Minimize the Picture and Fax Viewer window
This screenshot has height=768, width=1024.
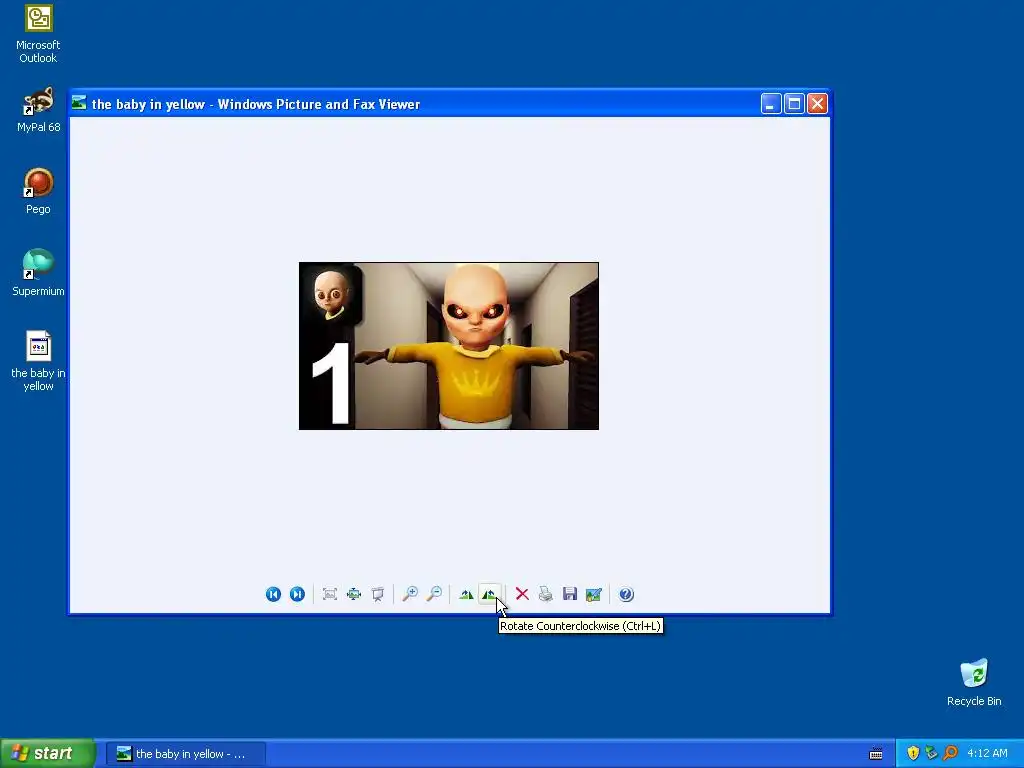(x=771, y=104)
